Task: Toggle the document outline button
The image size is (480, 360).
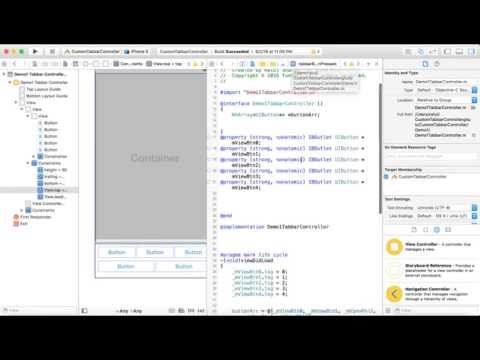Action: (84, 311)
